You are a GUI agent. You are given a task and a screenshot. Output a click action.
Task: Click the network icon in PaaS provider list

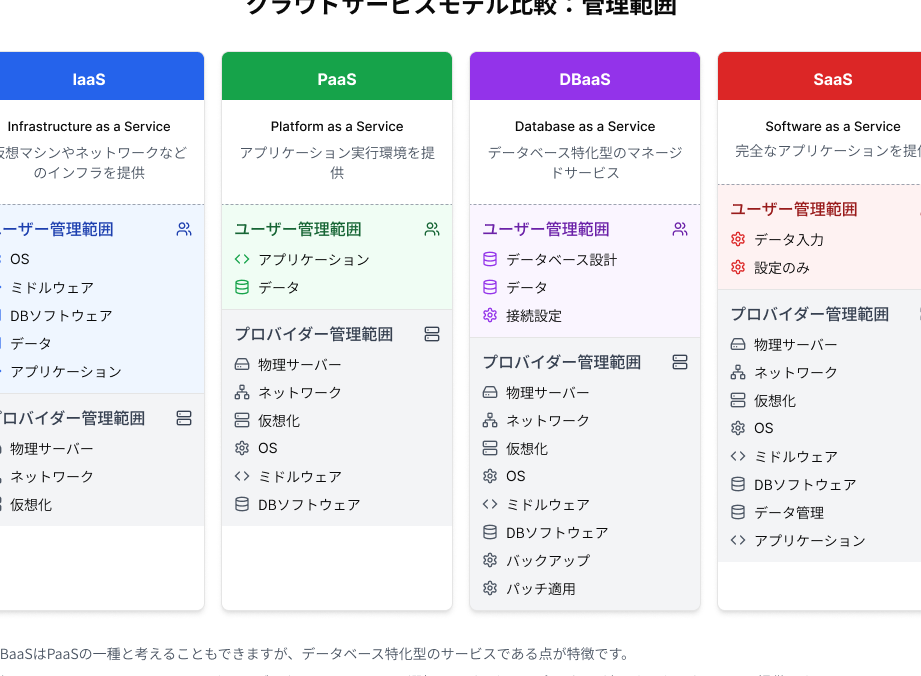click(242, 393)
